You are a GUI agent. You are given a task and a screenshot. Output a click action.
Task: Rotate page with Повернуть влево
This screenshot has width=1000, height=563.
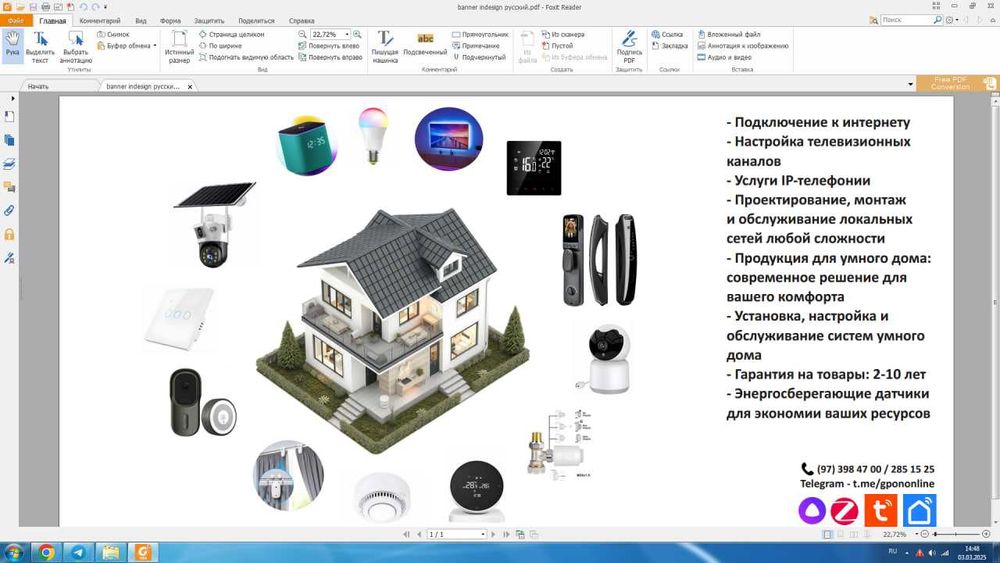pos(329,46)
